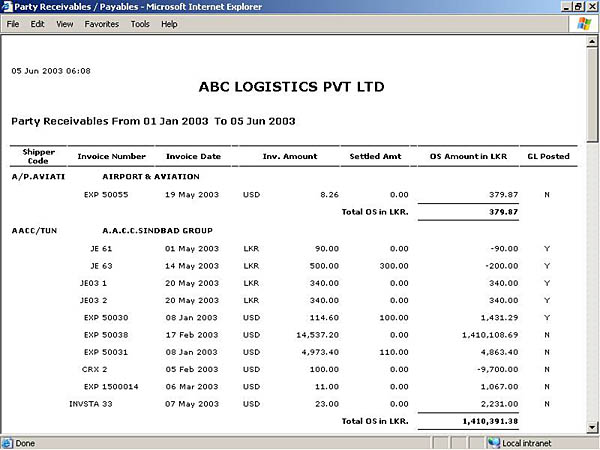Image resolution: width=600 pixels, height=450 pixels.
Task: Click the scrollbar down arrow
Action: point(592,427)
